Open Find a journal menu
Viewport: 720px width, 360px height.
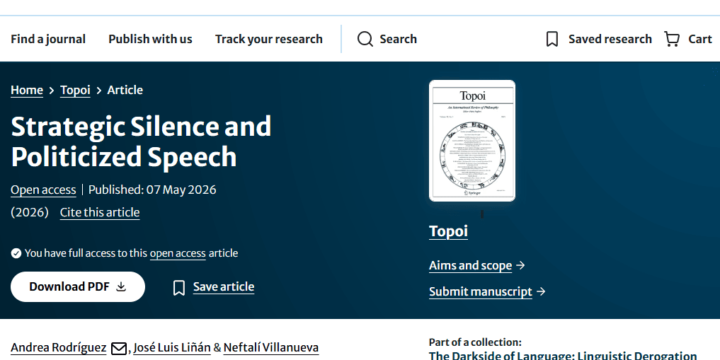[48, 39]
